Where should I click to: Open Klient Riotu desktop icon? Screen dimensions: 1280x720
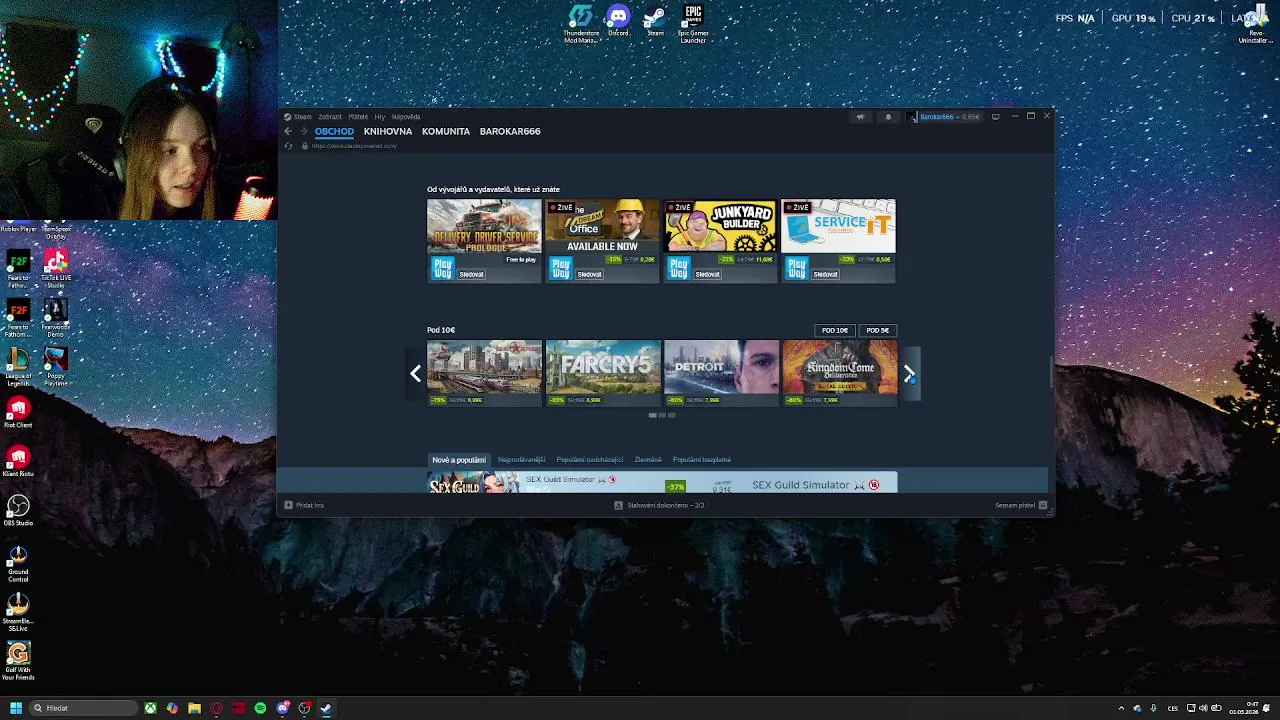[18, 461]
